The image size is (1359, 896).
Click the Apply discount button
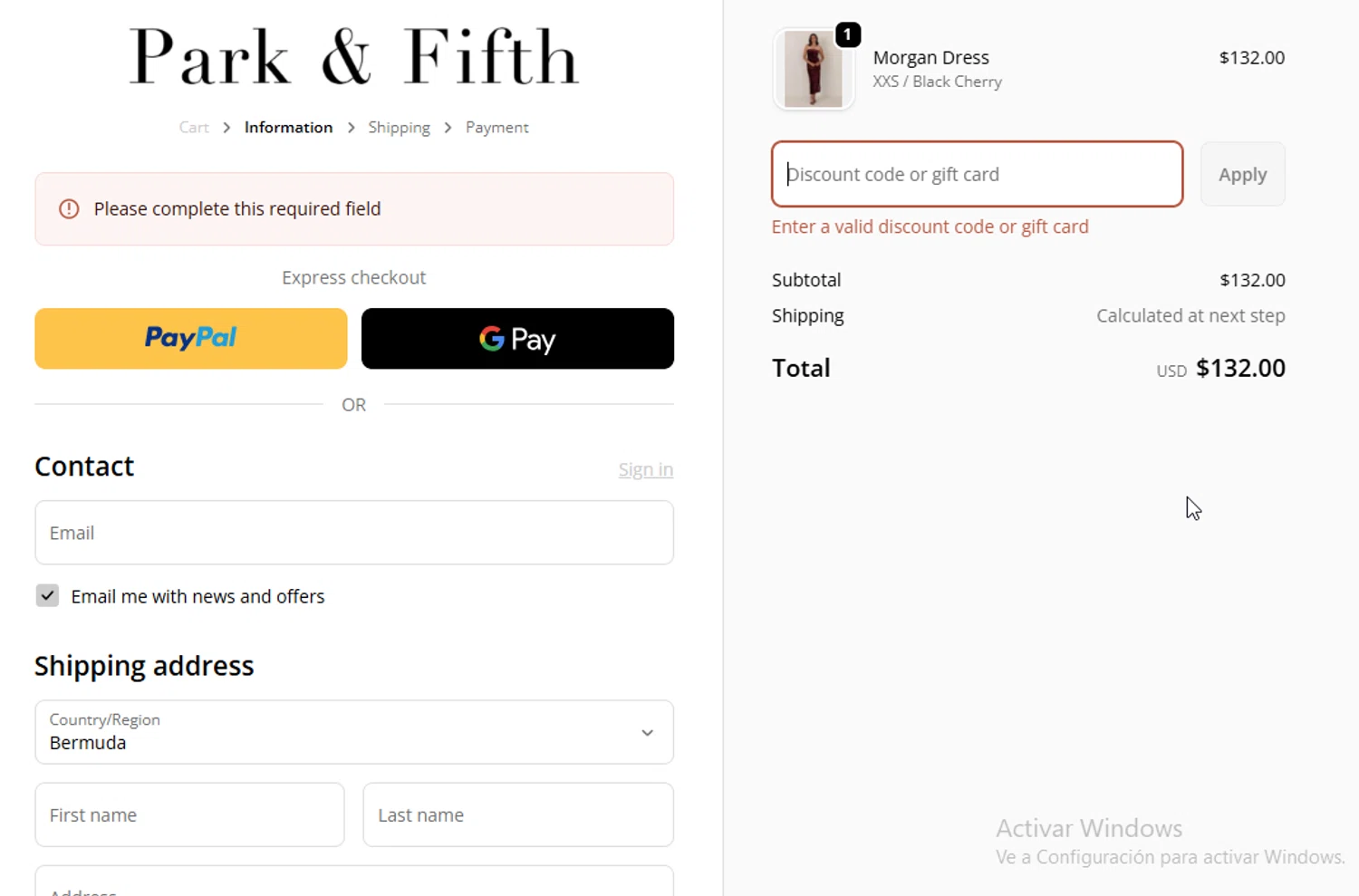click(1242, 174)
